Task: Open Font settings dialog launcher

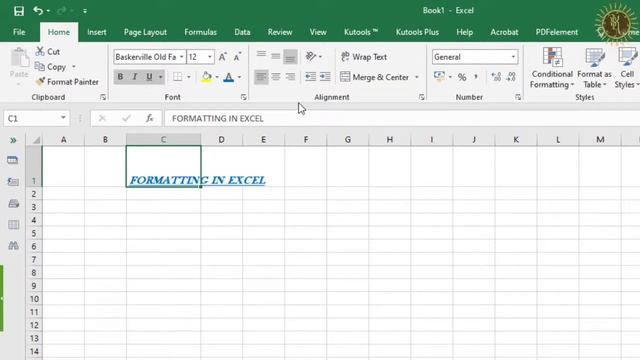Action: tap(244, 97)
